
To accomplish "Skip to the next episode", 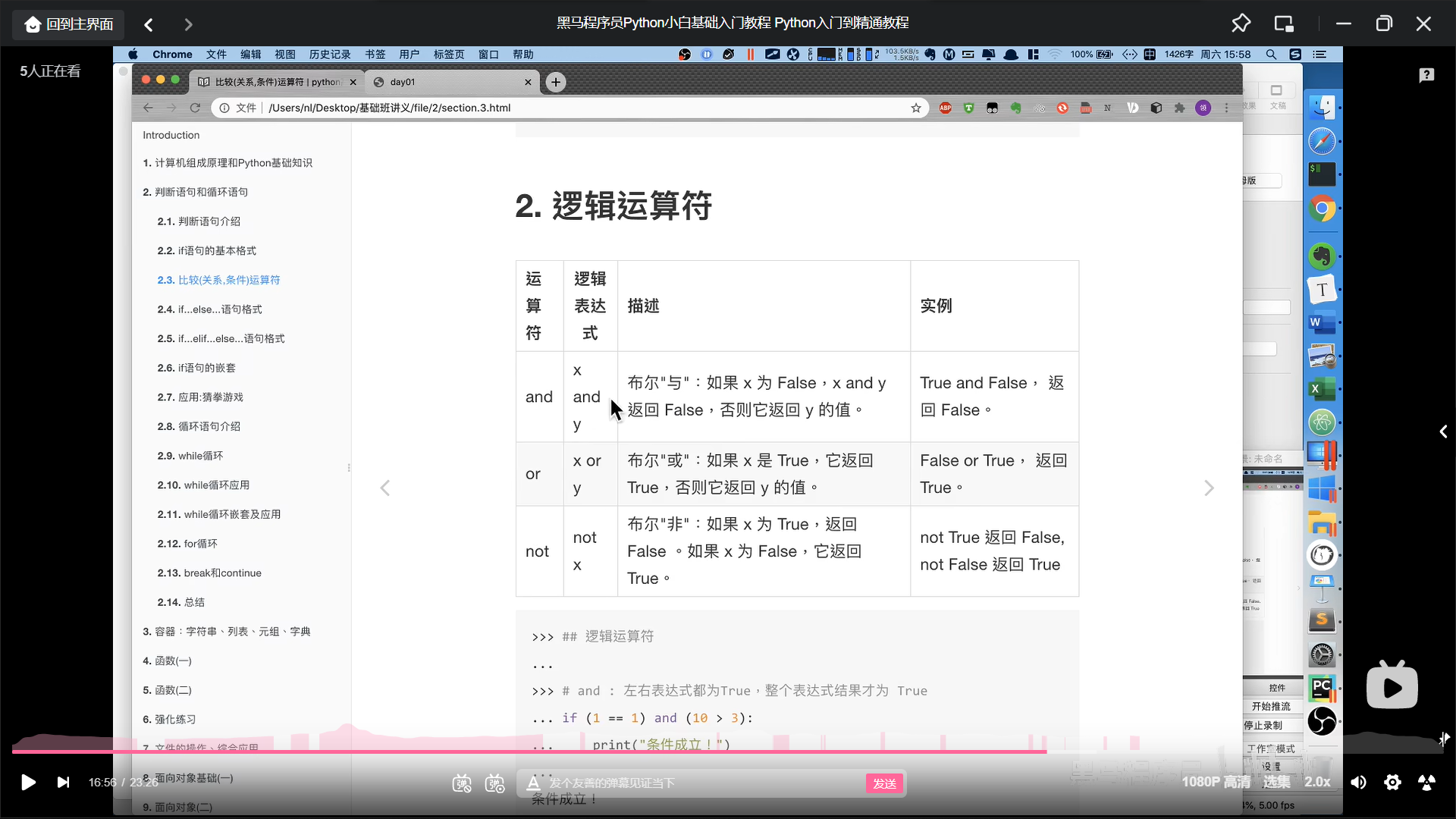I will coord(64,782).
